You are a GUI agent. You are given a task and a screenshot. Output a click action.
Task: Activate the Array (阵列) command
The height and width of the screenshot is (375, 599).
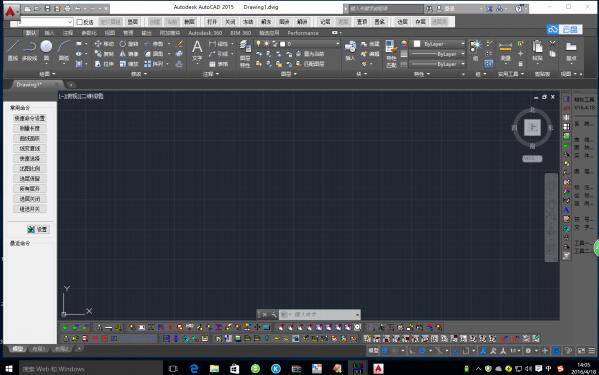154,64
